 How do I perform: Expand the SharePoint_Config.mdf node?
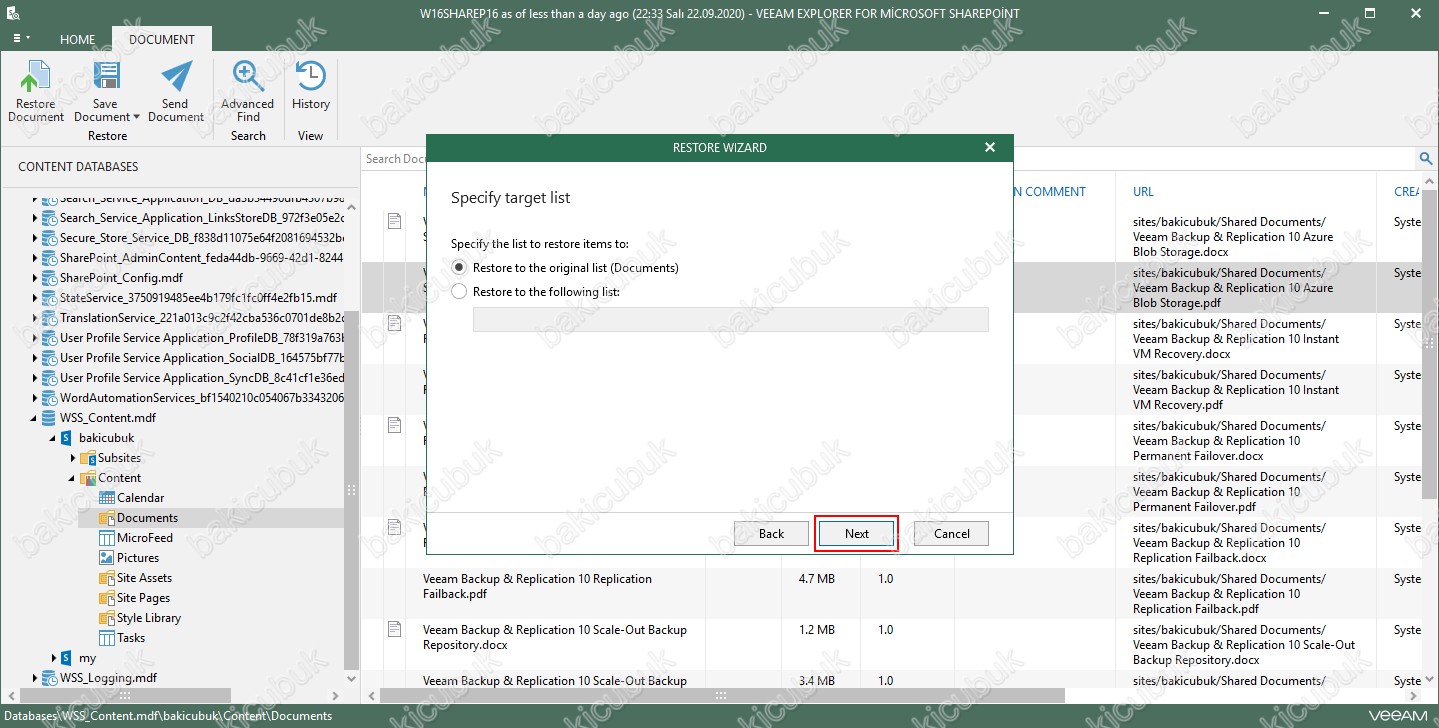point(35,278)
